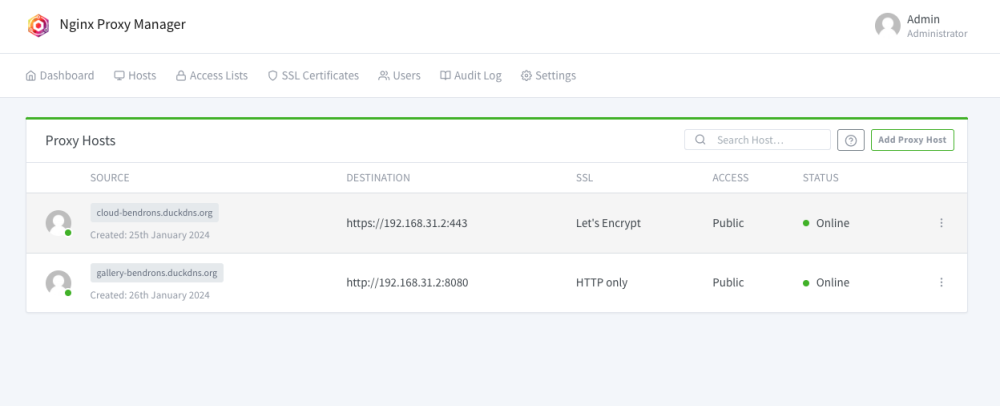Open three-dot menu for cloud-bendrons row
Image resolution: width=1000 pixels, height=406 pixels.
coord(941,223)
